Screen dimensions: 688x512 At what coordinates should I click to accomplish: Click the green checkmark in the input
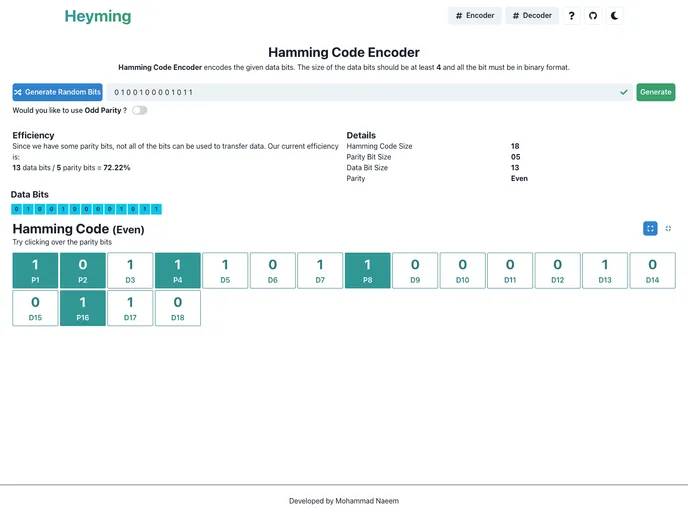pos(624,92)
